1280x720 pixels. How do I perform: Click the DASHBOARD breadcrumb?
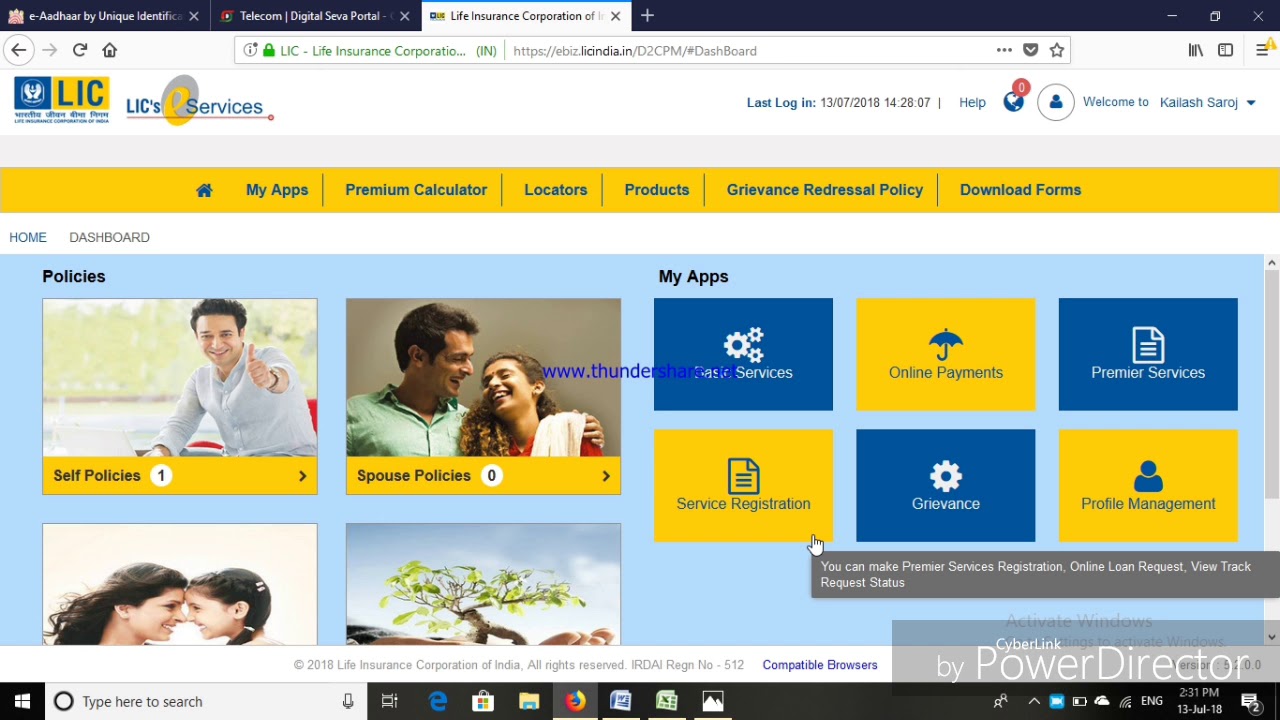109,237
